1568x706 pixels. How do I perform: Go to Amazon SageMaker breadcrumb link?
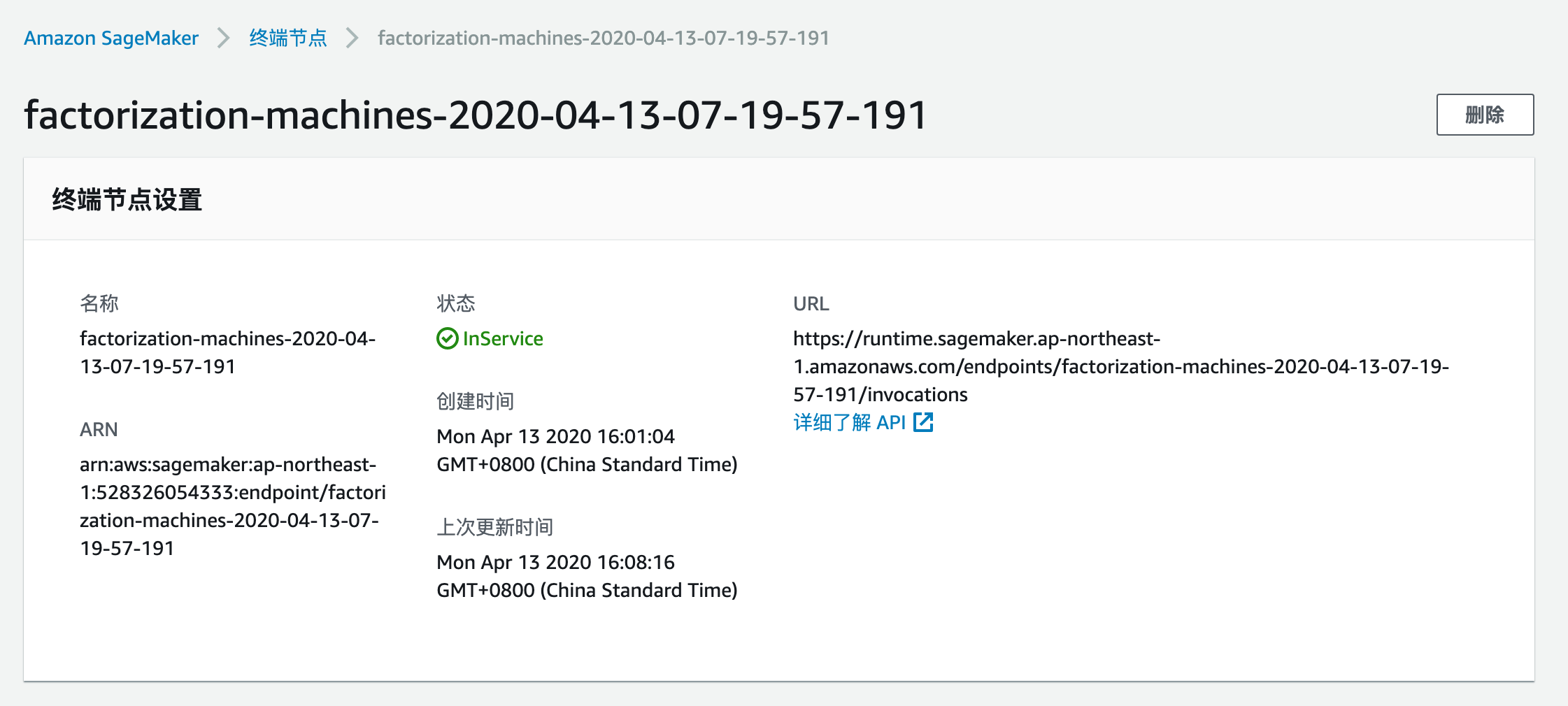[111, 38]
